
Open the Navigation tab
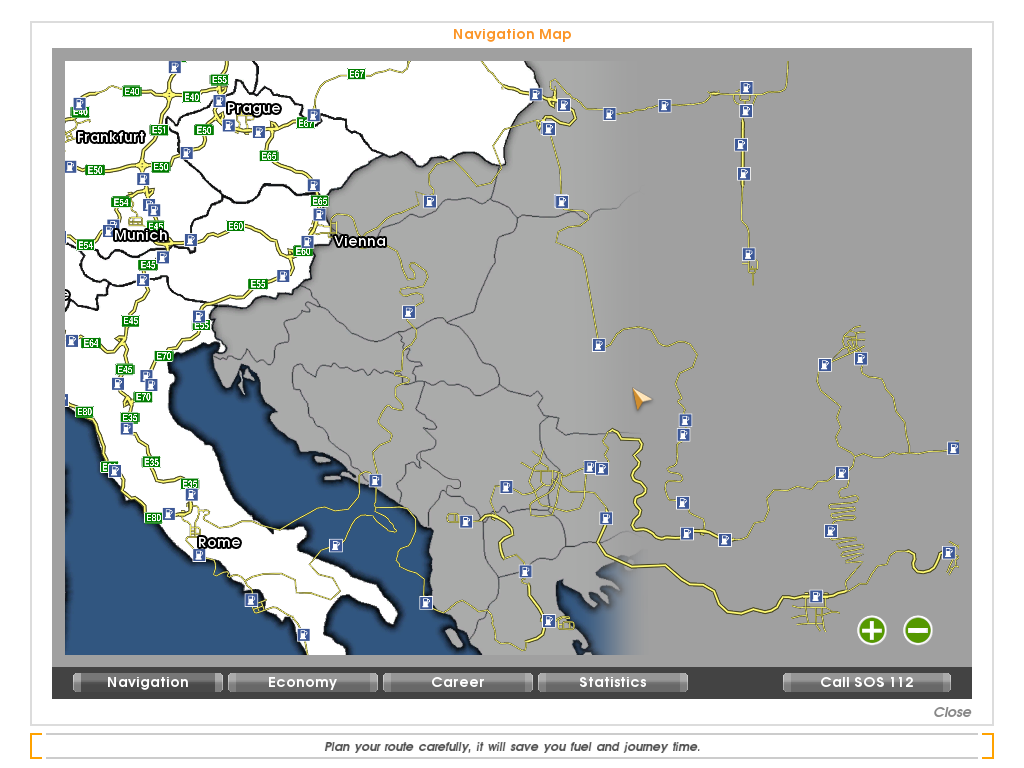pos(148,682)
